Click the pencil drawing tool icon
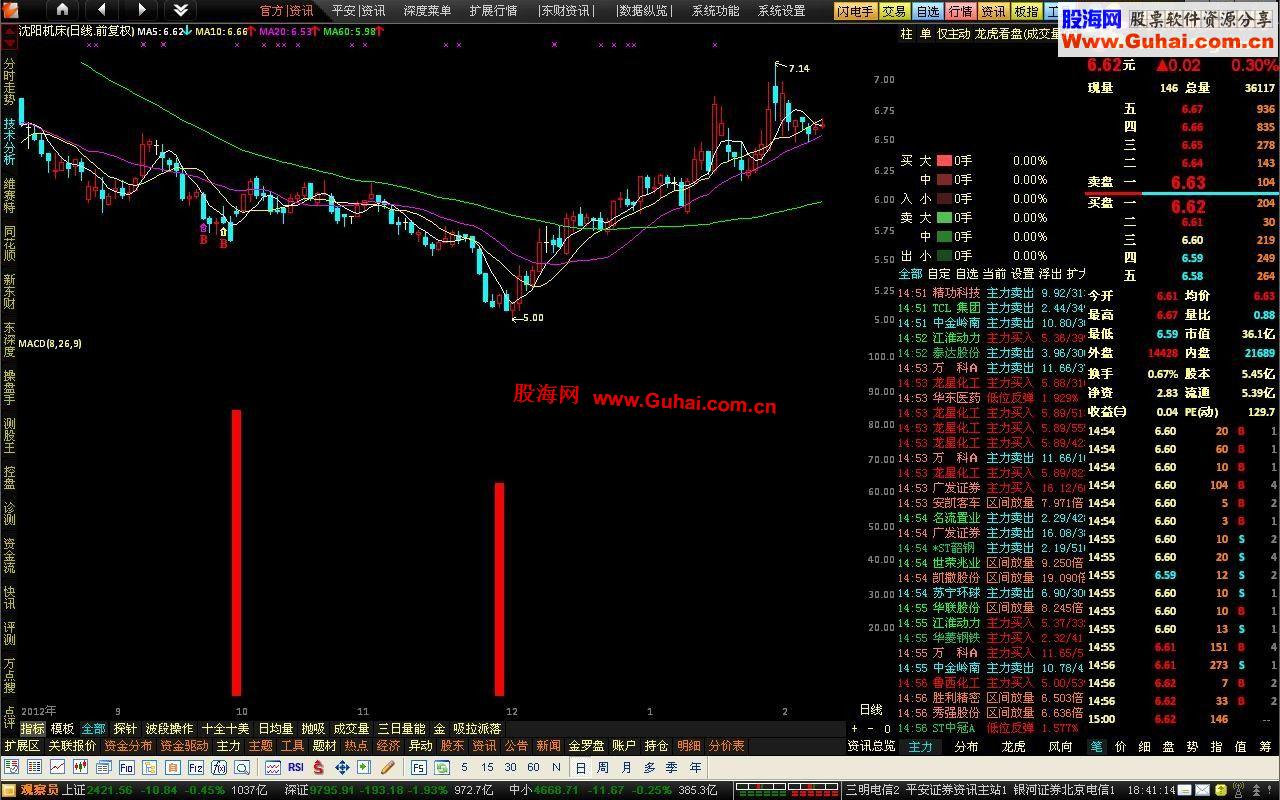This screenshot has height=800, width=1280. pos(387,767)
